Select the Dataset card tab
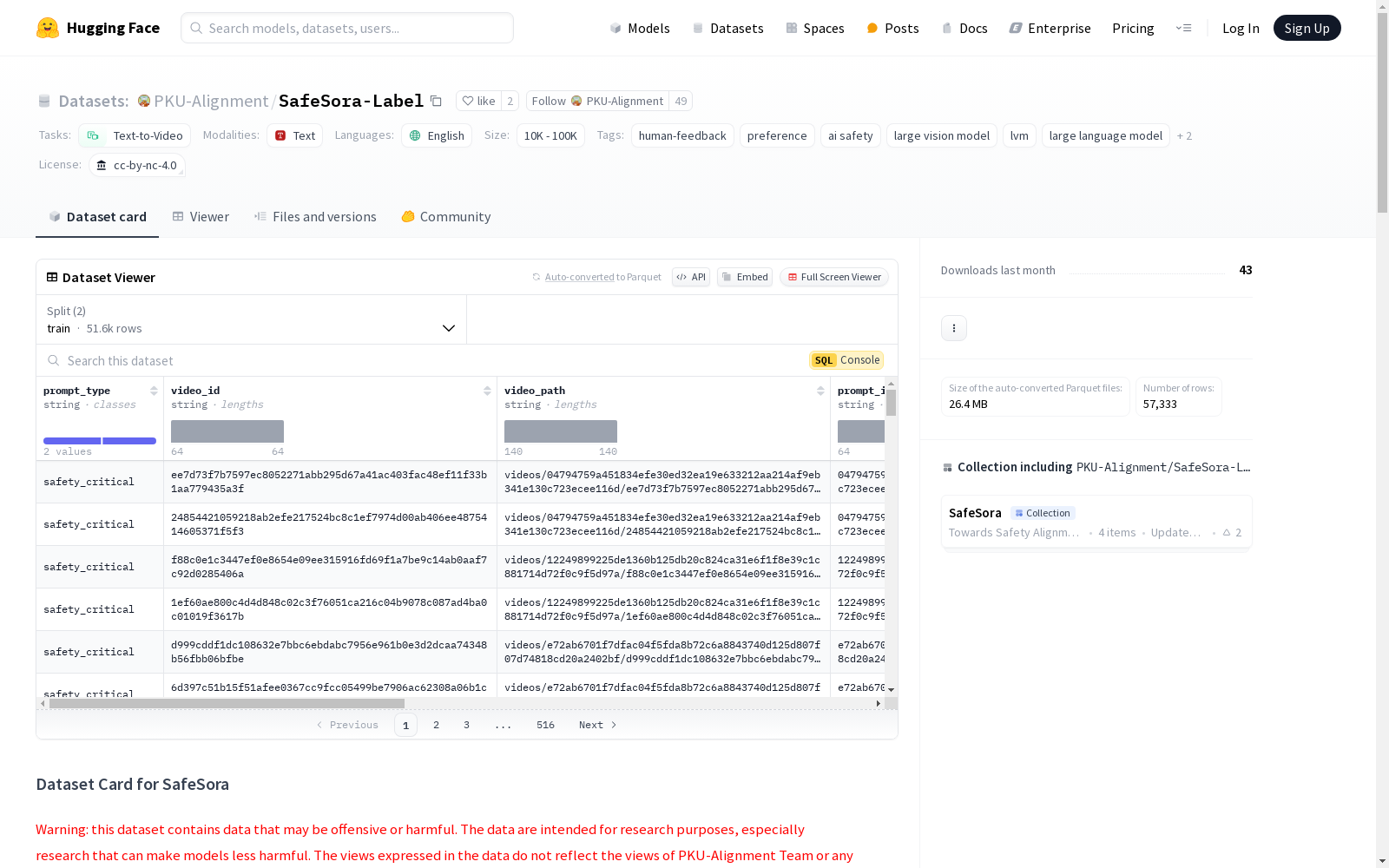The width and height of the screenshot is (1389, 868). [x=97, y=217]
